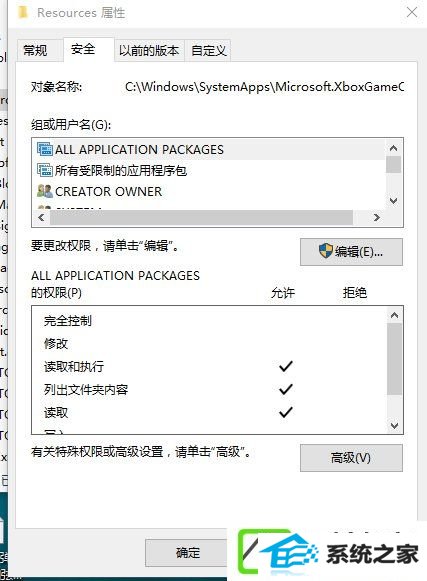Image resolution: width=427 pixels, height=581 pixels.
Task: Click the permissions list scroll down arrow
Action: click(x=394, y=425)
